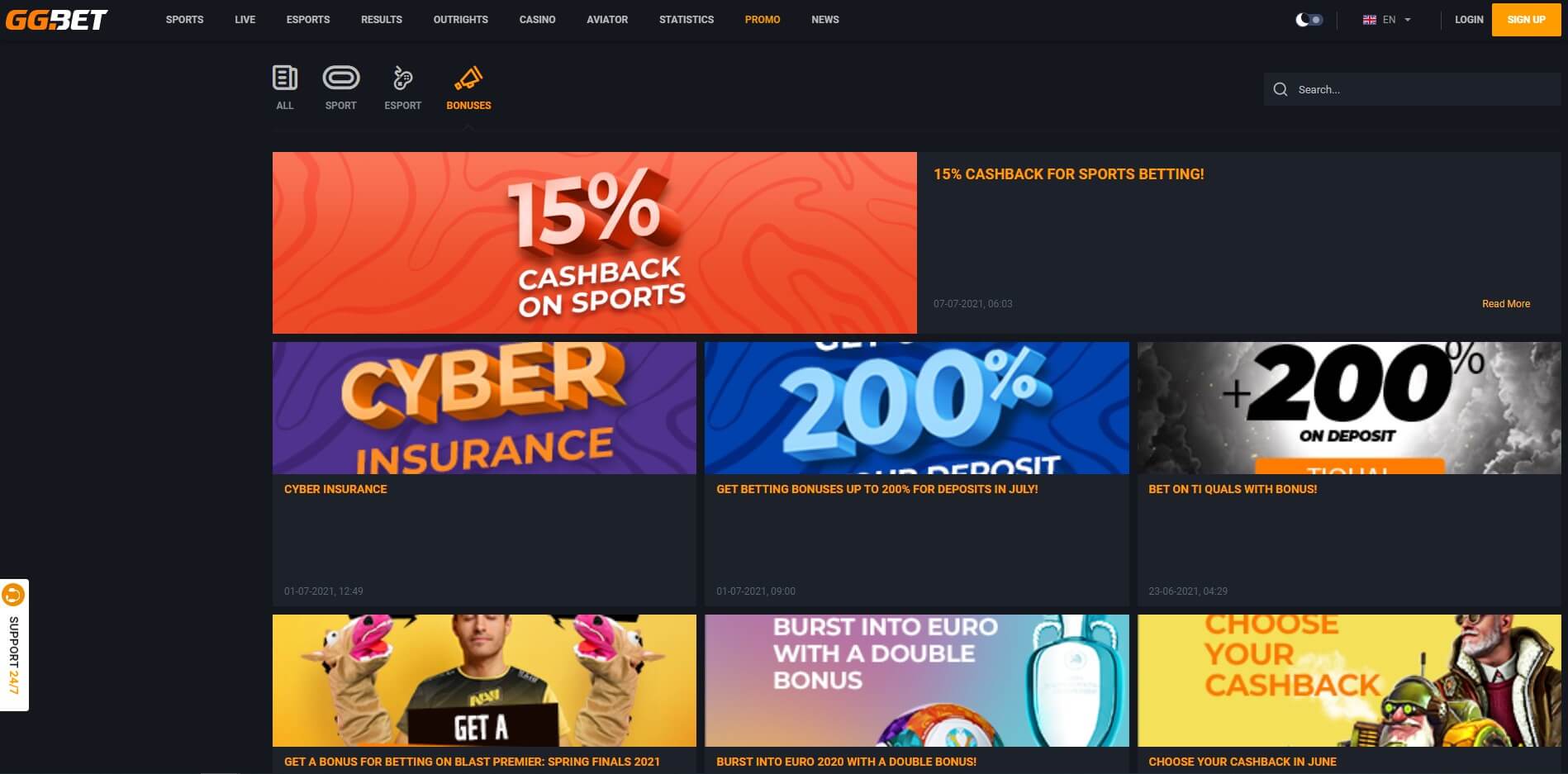
Task: Select the Bonuses megaphone icon
Action: coord(468,78)
